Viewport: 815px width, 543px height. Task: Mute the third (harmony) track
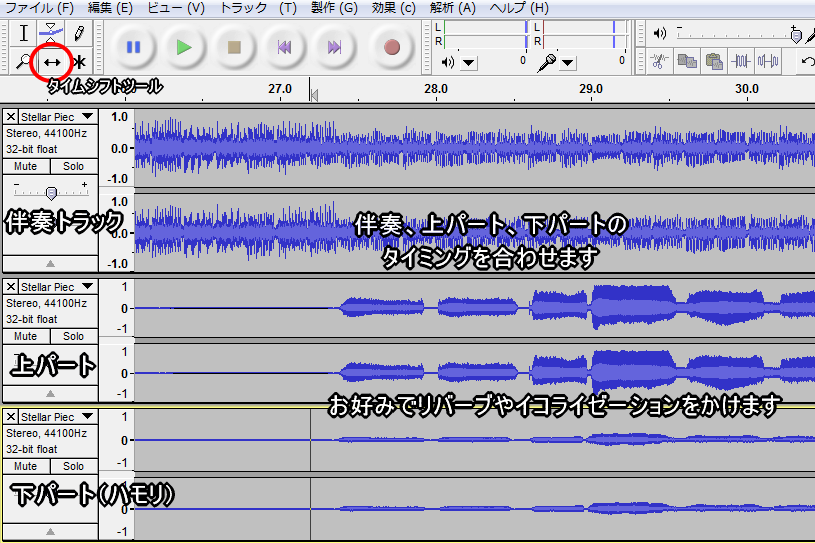tap(25, 466)
